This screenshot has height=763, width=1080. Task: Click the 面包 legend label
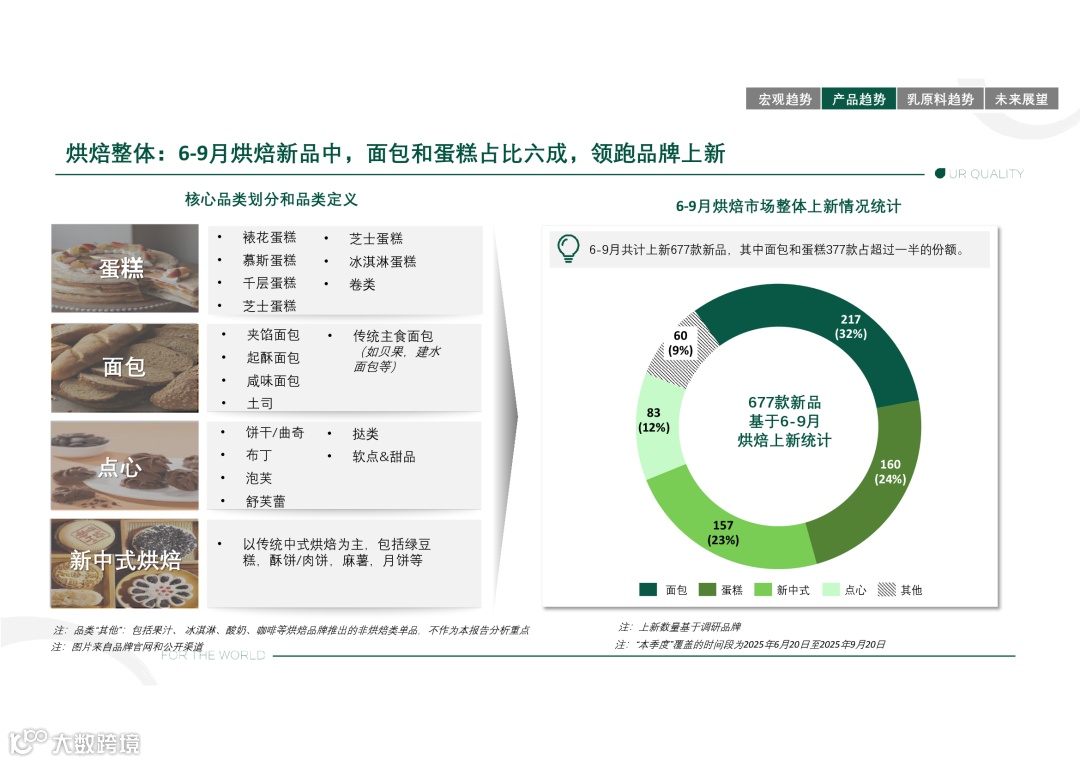point(676,590)
